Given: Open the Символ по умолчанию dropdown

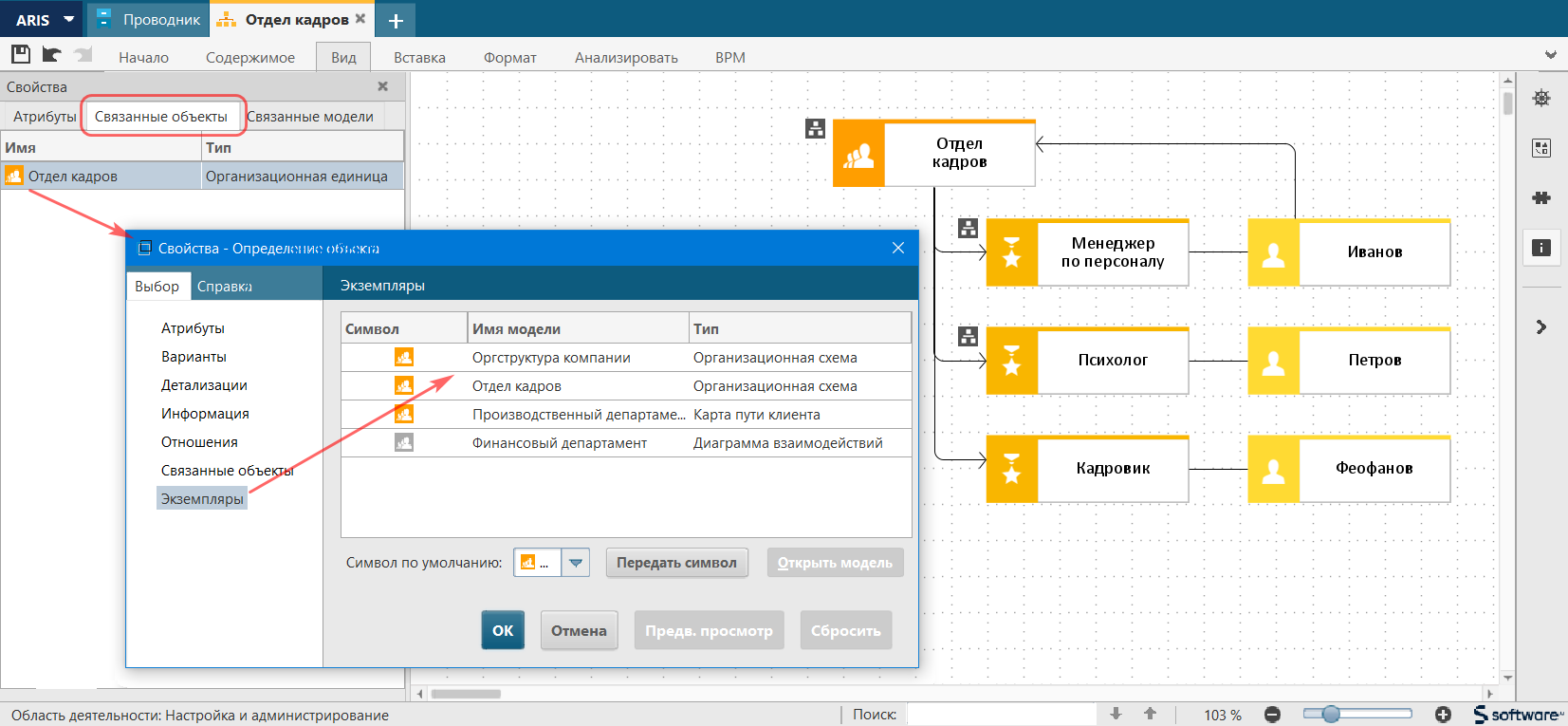Looking at the screenshot, I should point(575,563).
